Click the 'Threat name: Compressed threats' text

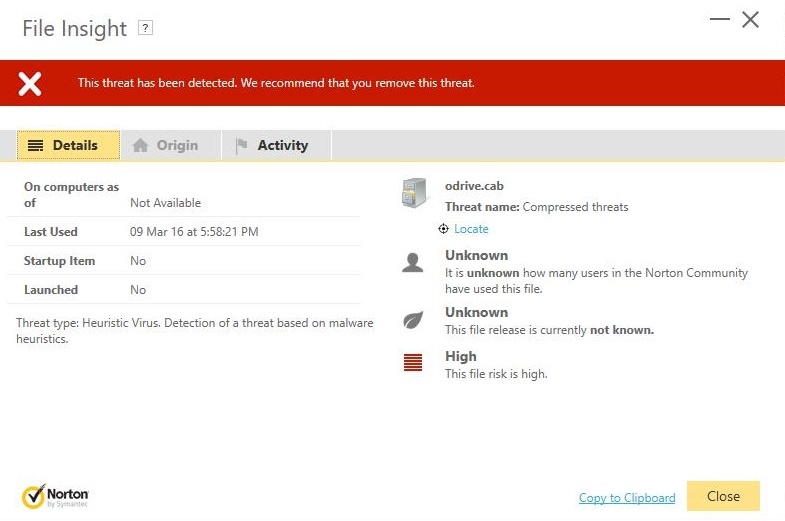click(x=537, y=207)
